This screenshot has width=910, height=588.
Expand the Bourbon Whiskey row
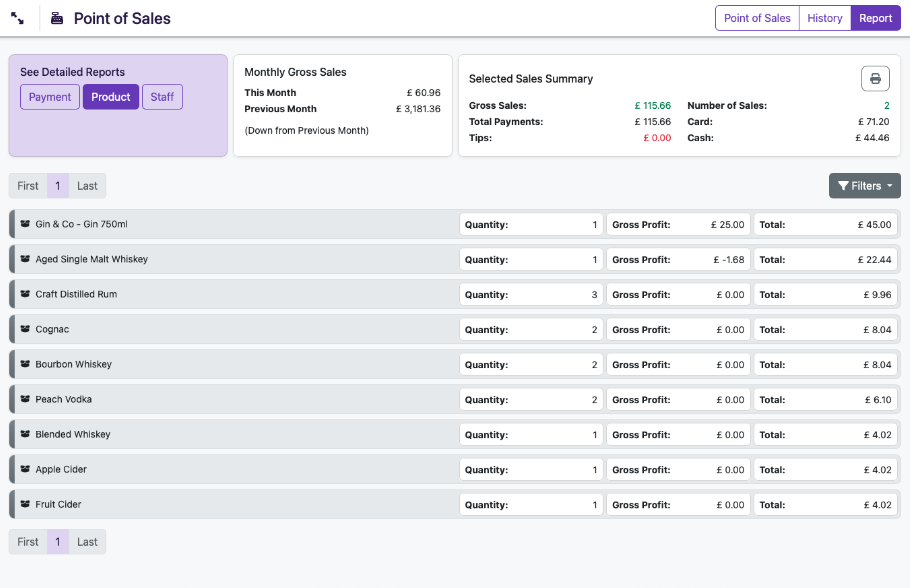point(74,365)
